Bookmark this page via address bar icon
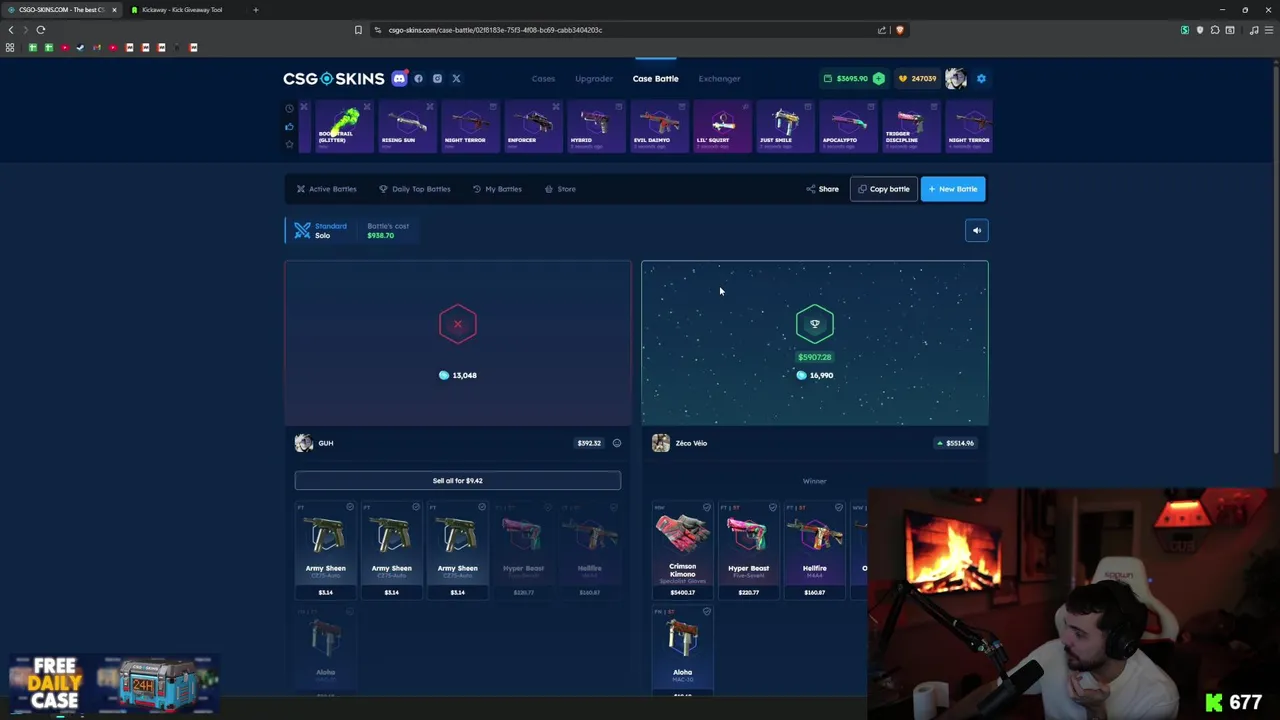 pos(358,30)
